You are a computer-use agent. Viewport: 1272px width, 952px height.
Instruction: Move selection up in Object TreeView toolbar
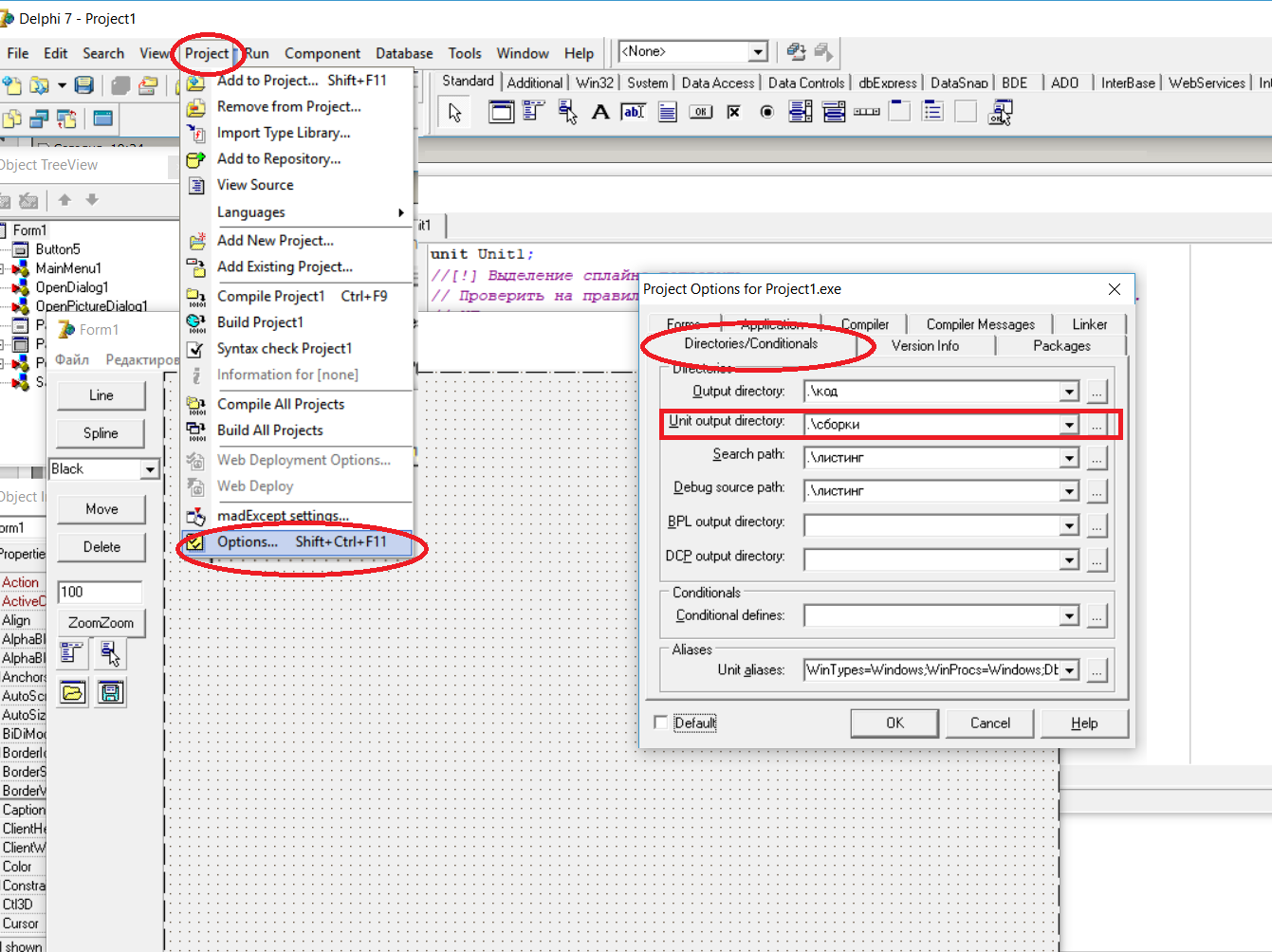point(65,200)
